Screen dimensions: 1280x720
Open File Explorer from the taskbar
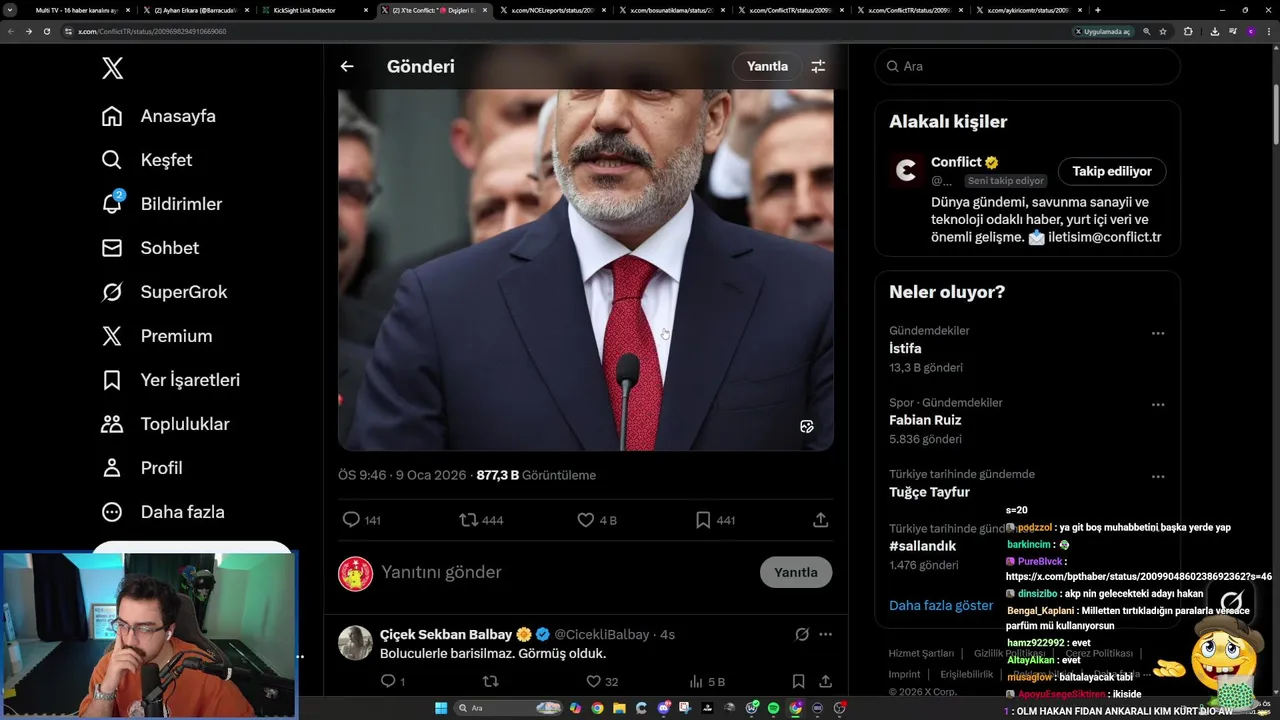619,708
